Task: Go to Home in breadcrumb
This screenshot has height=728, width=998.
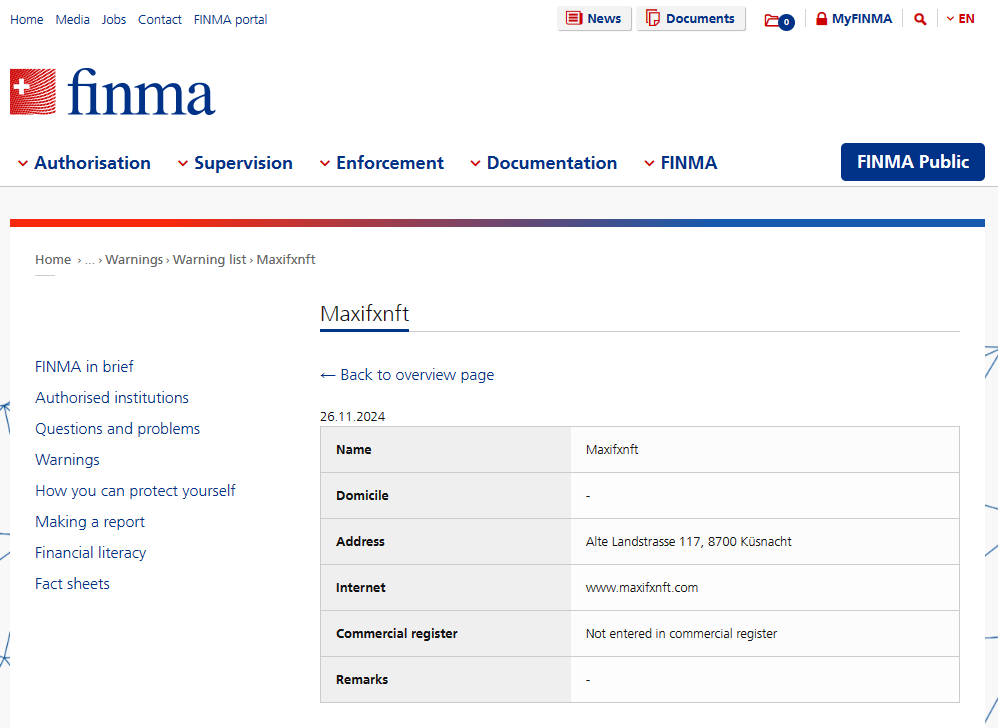Action: point(53,260)
